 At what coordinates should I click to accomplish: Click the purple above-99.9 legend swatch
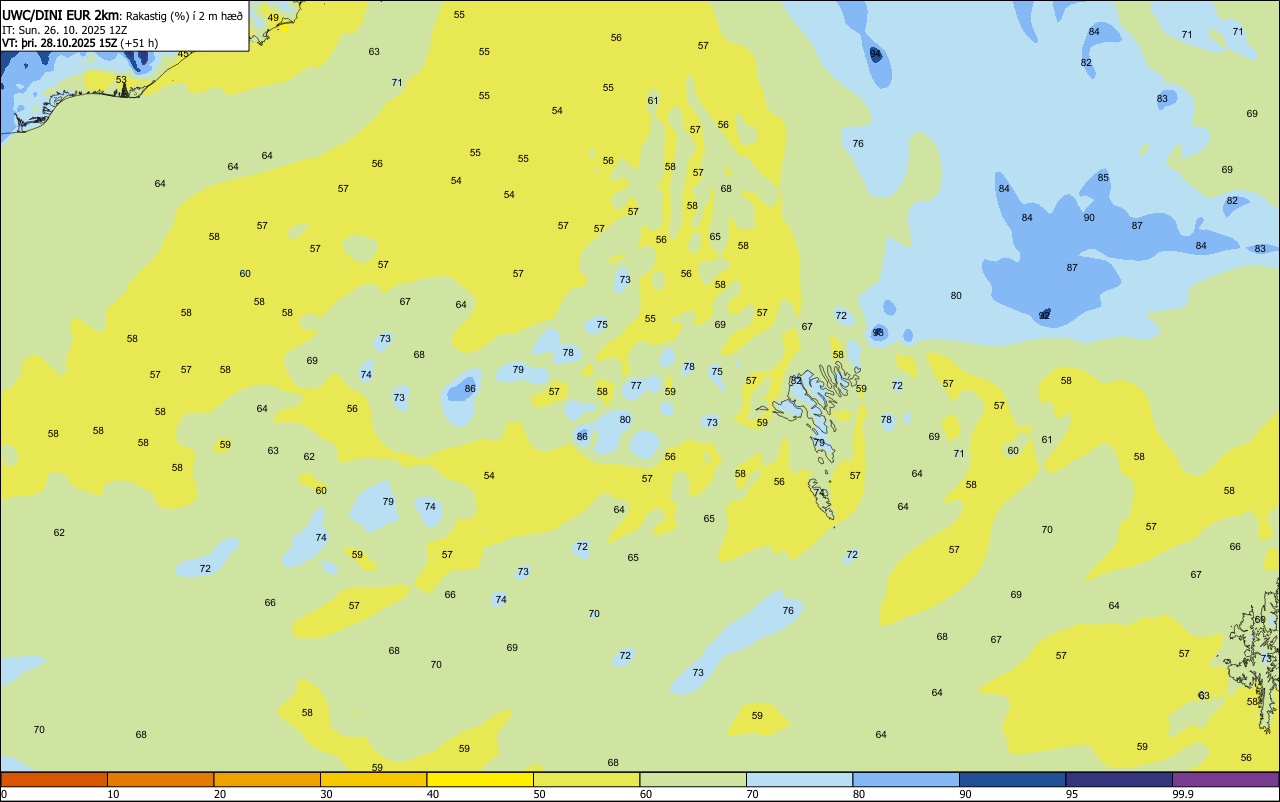pyautogui.click(x=1225, y=779)
